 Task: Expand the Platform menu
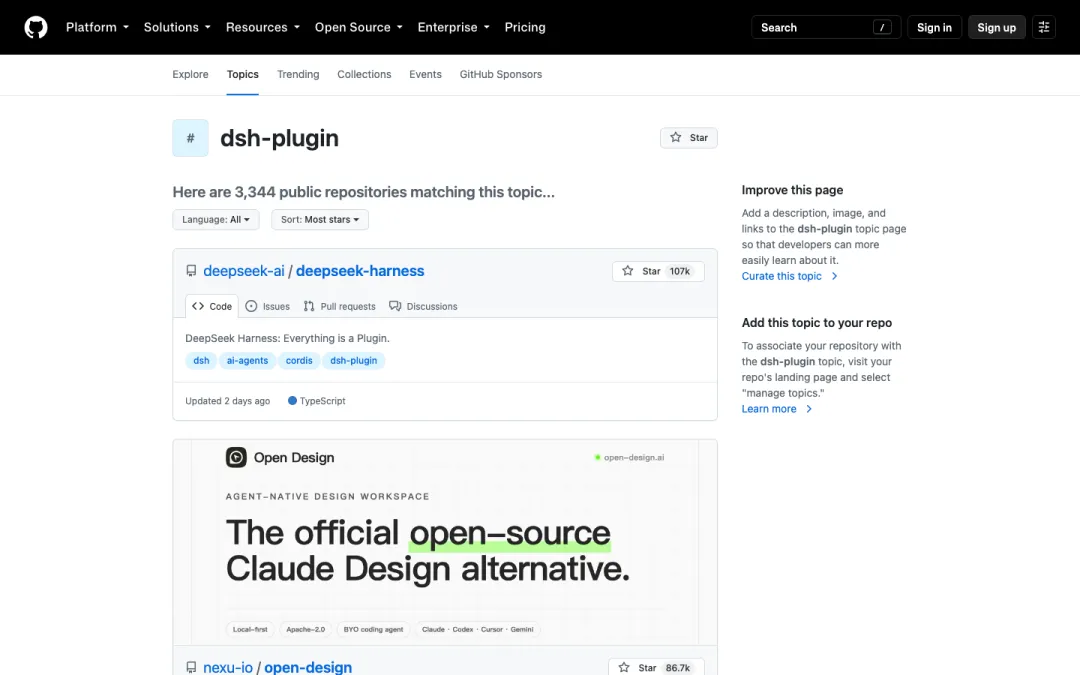point(97,28)
